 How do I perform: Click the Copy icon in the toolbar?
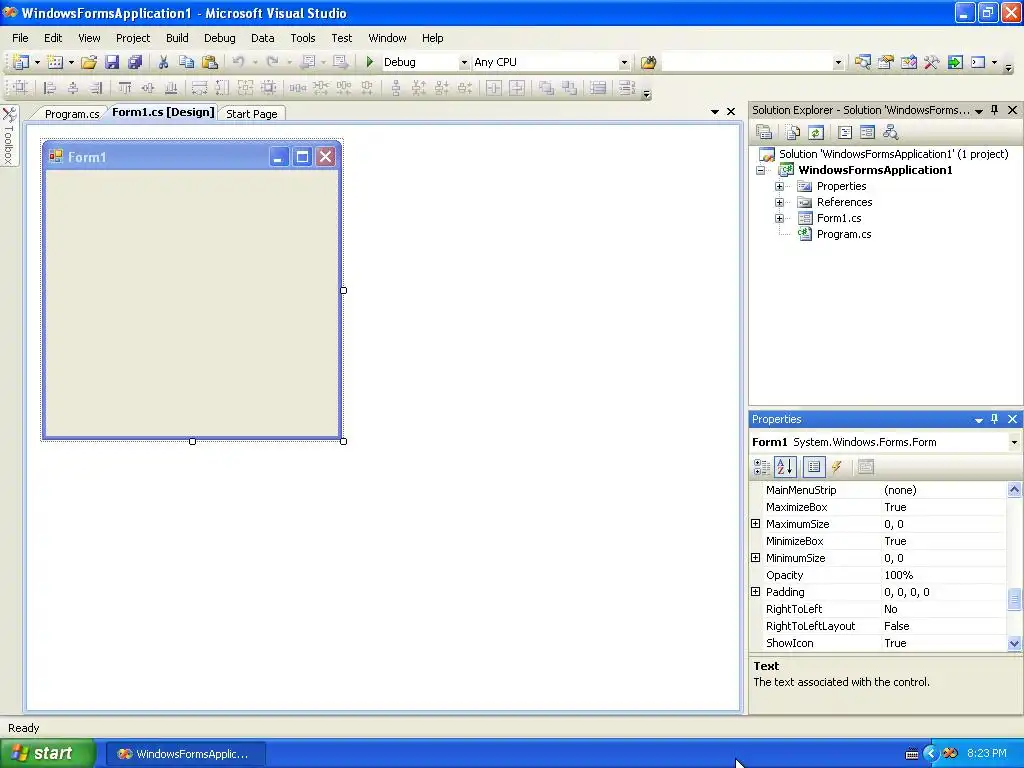pyautogui.click(x=186, y=62)
